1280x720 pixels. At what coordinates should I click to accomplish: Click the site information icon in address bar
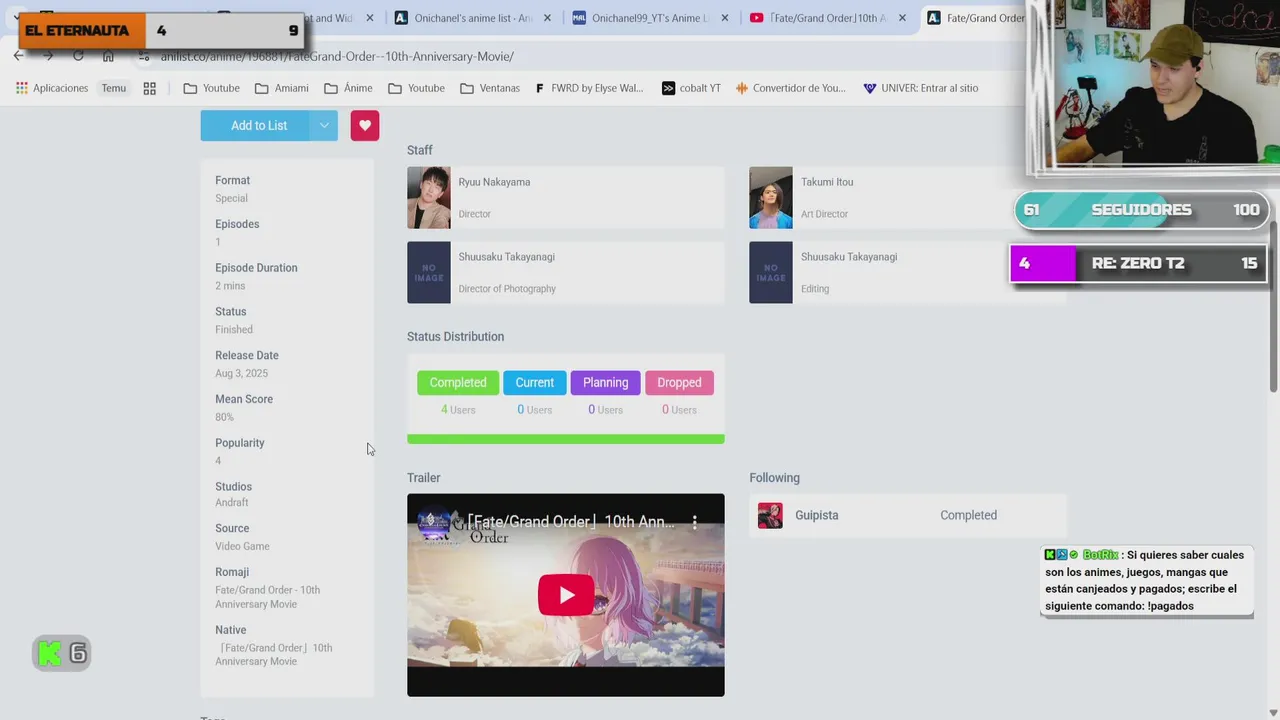145,56
